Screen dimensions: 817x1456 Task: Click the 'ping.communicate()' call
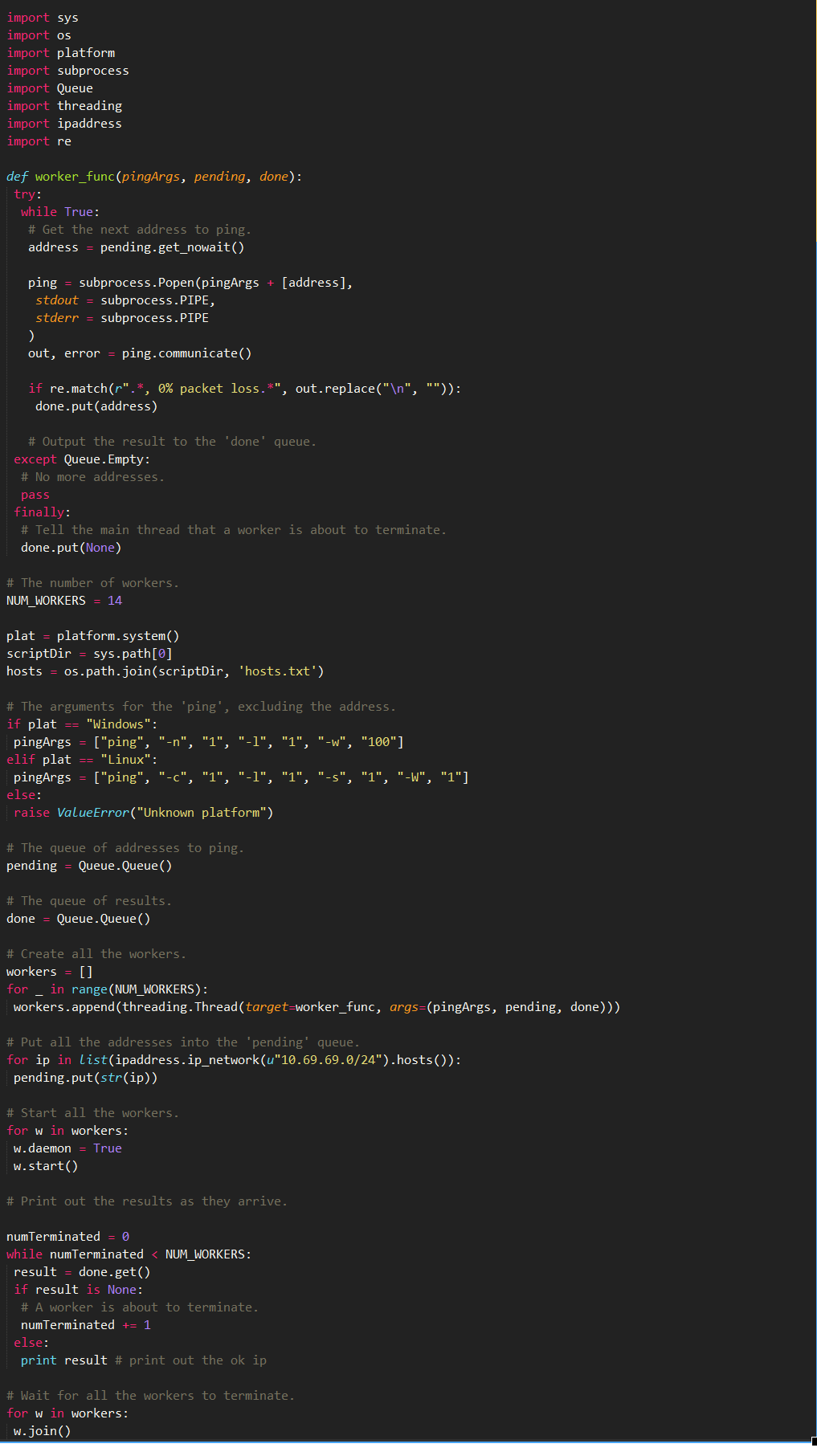point(186,353)
